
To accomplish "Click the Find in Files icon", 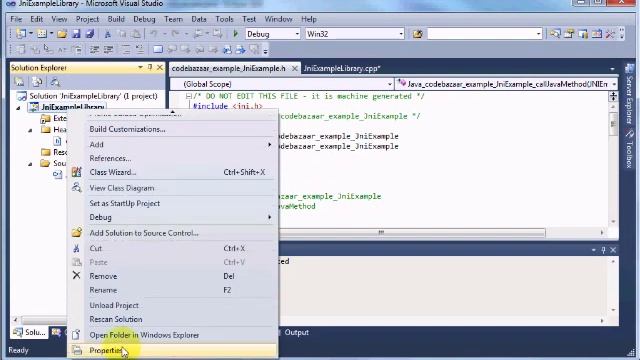I will click(417, 34).
